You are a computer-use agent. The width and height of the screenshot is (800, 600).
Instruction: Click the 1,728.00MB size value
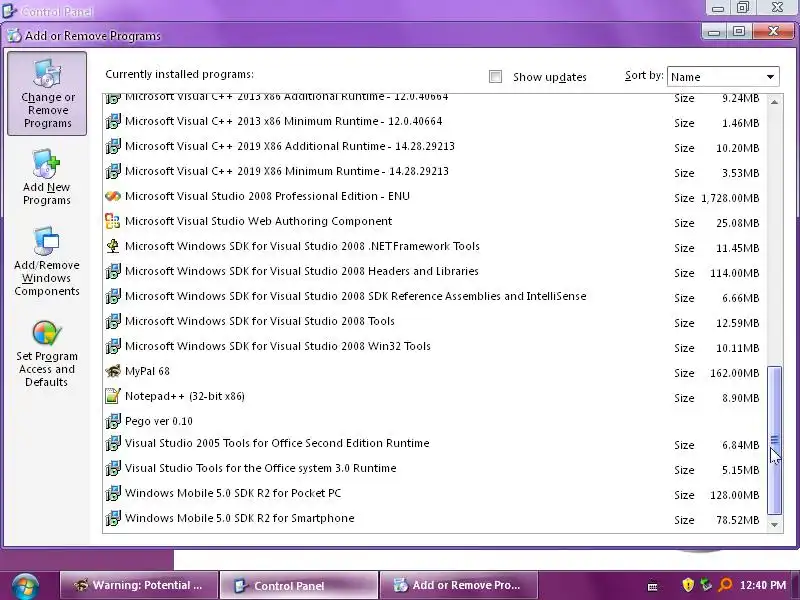click(x=730, y=198)
